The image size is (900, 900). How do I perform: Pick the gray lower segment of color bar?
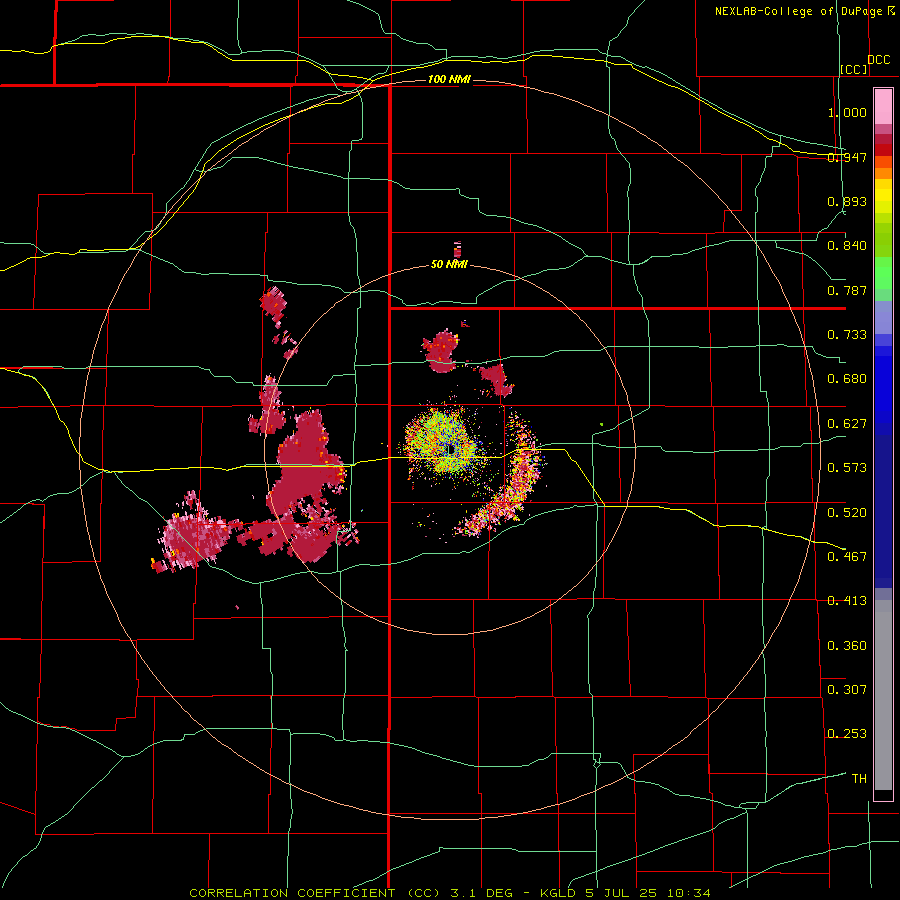pos(883,695)
